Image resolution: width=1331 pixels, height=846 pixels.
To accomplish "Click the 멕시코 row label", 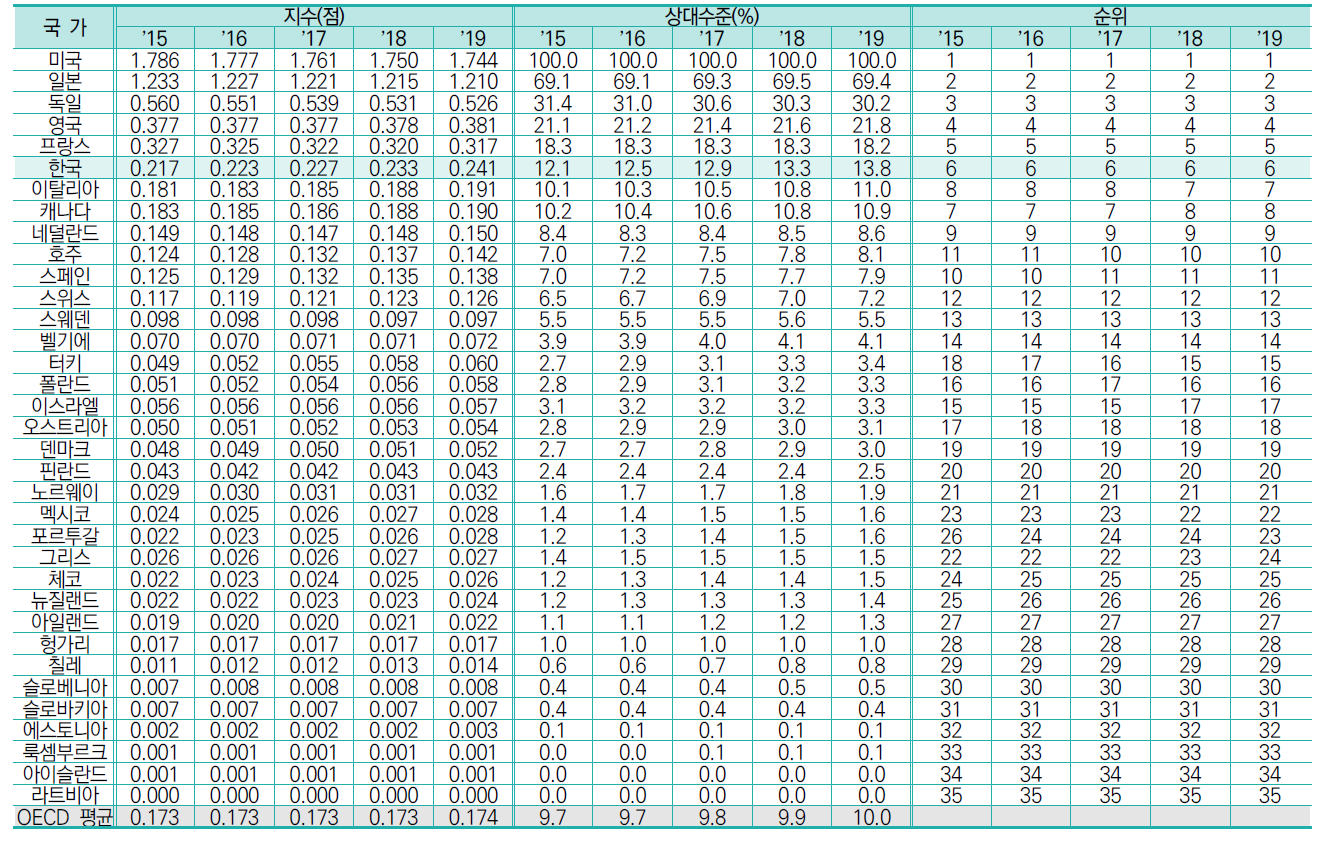I will [x=64, y=515].
